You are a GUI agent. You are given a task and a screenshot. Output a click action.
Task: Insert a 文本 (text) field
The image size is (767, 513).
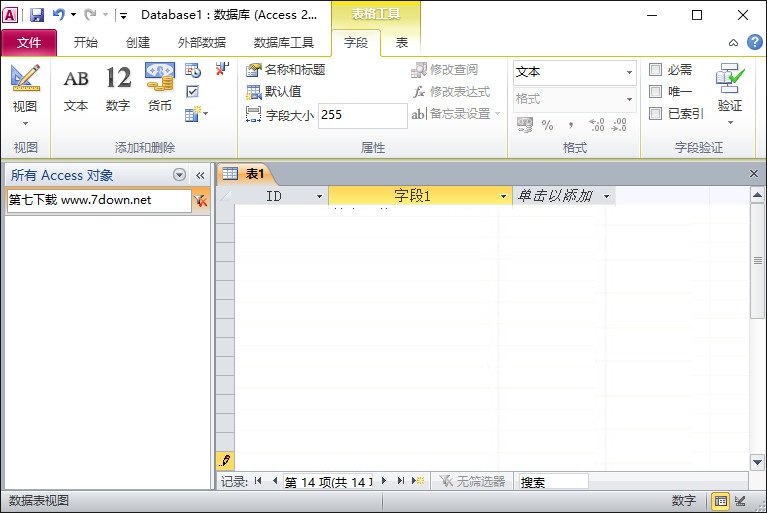pos(76,88)
